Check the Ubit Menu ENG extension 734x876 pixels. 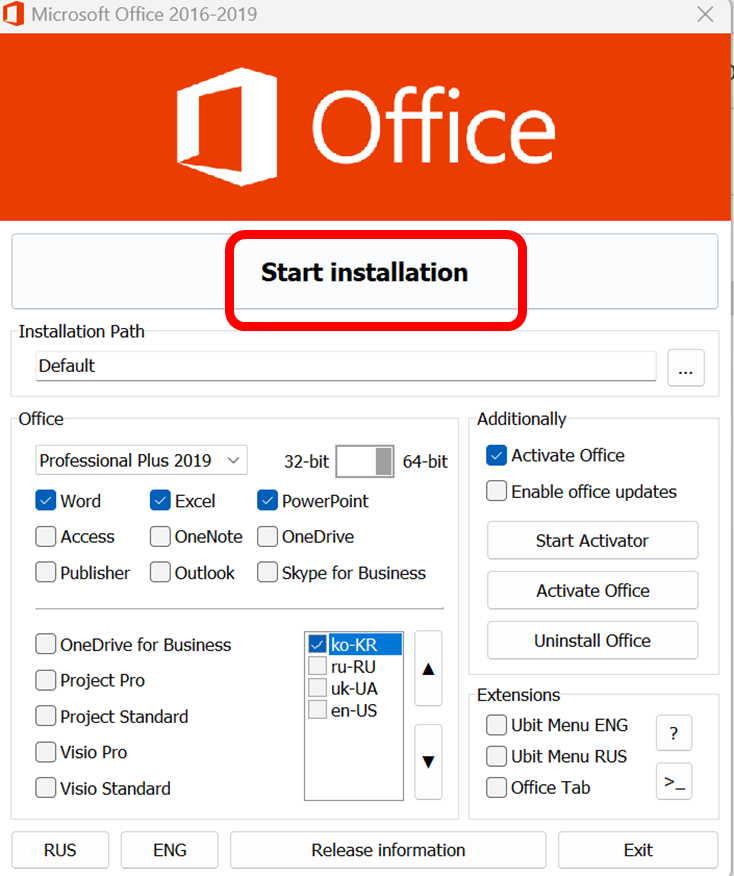(497, 725)
